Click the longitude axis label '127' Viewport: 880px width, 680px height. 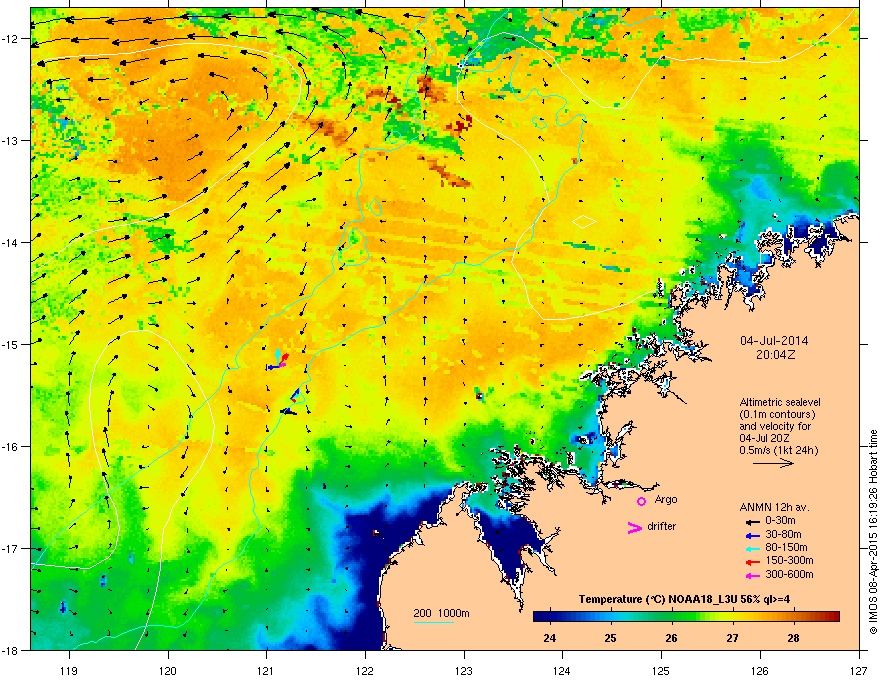pyautogui.click(x=859, y=670)
